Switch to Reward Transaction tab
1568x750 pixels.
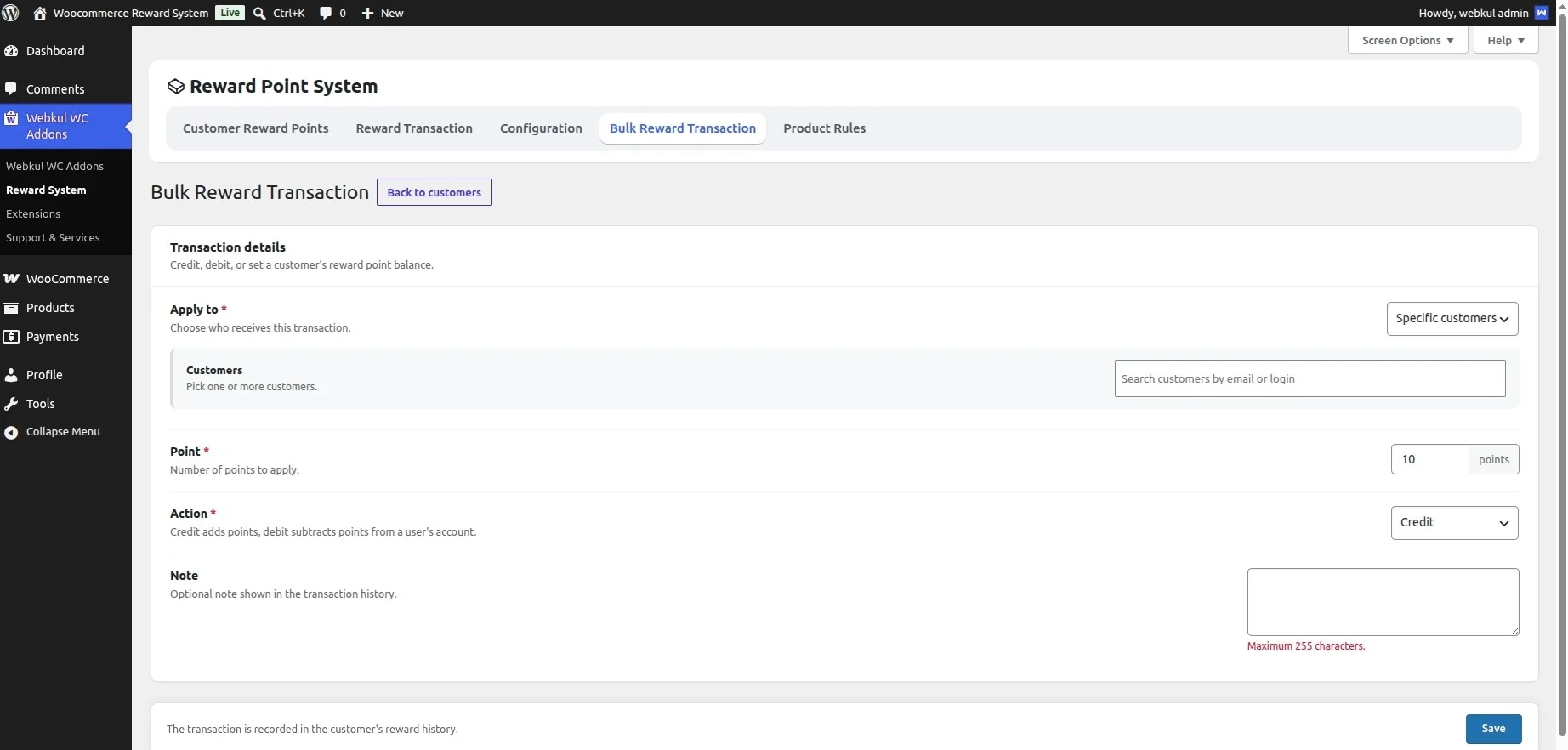click(x=414, y=128)
